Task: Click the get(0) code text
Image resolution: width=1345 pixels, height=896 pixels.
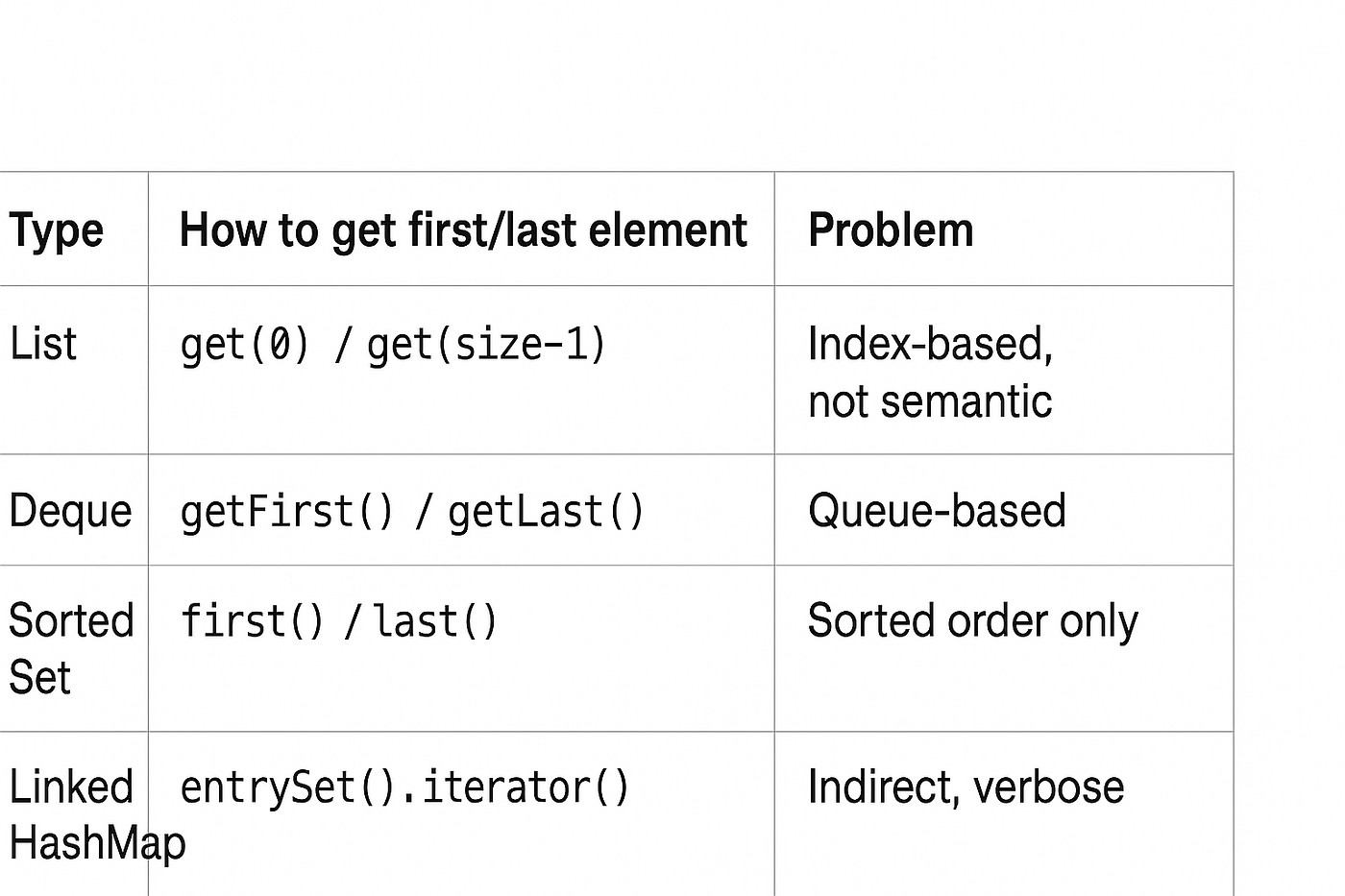Action: (x=245, y=344)
